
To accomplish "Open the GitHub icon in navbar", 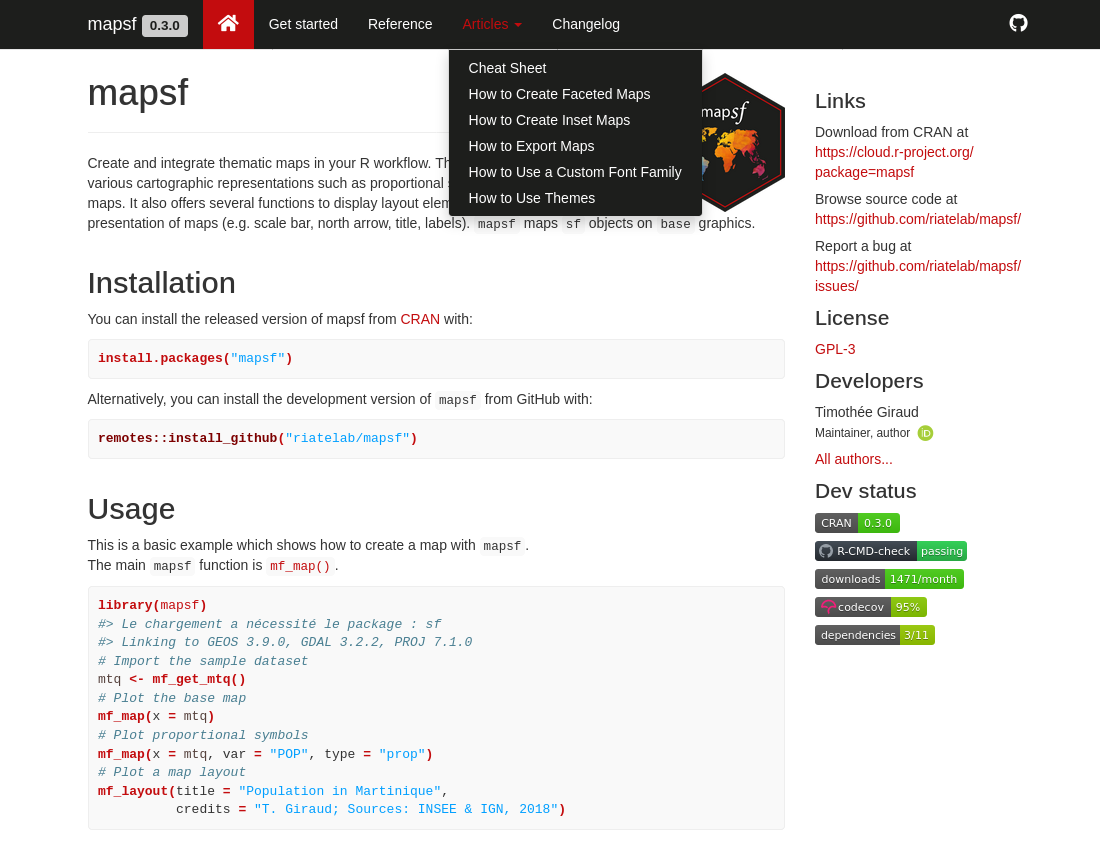I will tap(1018, 23).
